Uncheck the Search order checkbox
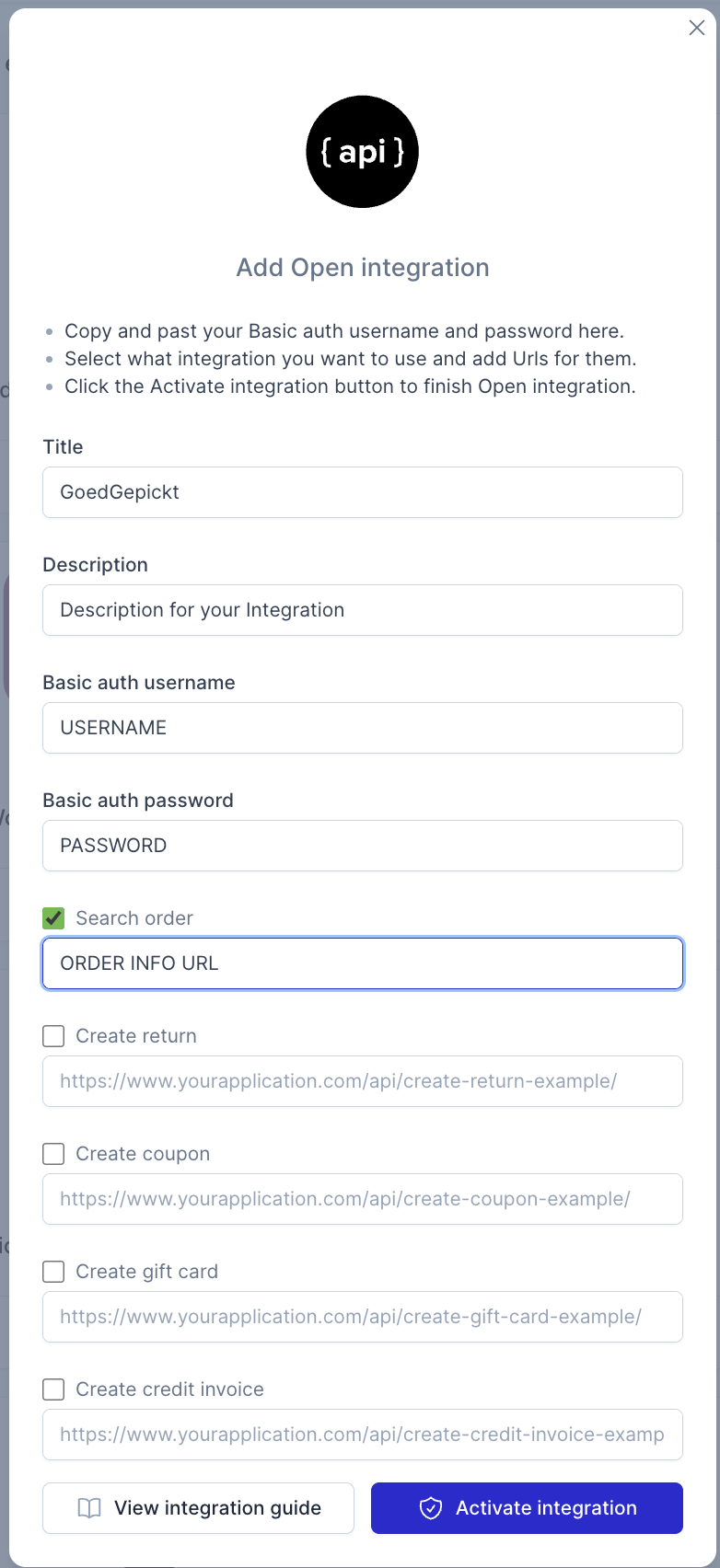 54,918
